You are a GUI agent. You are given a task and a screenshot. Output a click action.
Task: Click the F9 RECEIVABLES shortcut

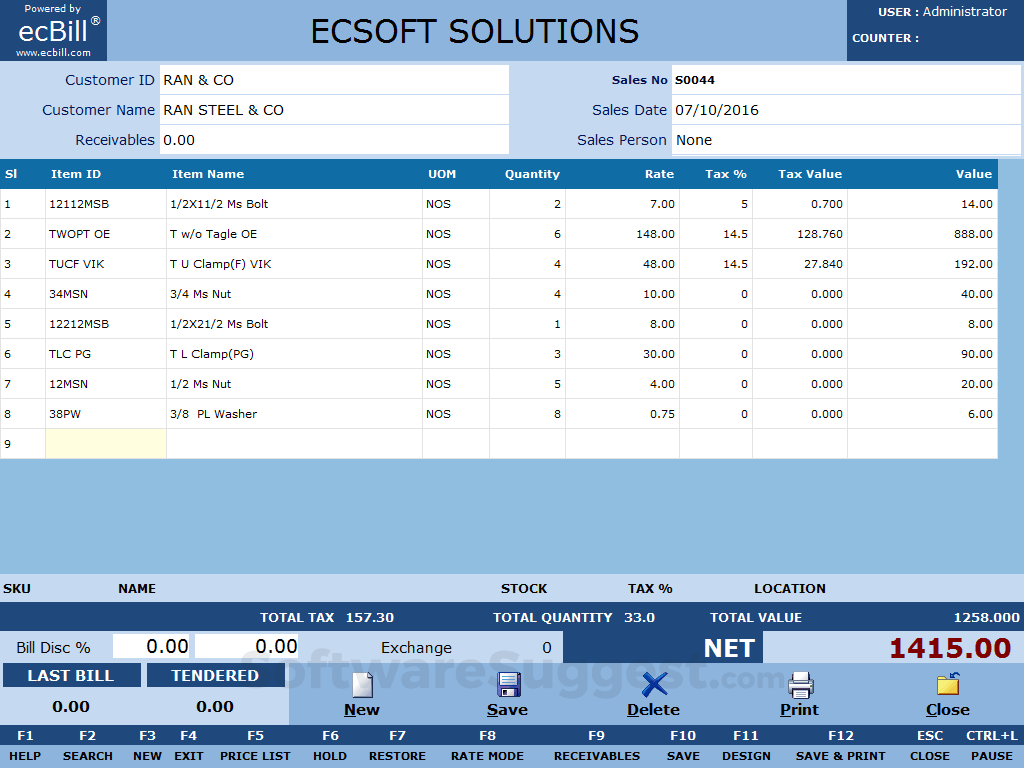click(x=597, y=746)
